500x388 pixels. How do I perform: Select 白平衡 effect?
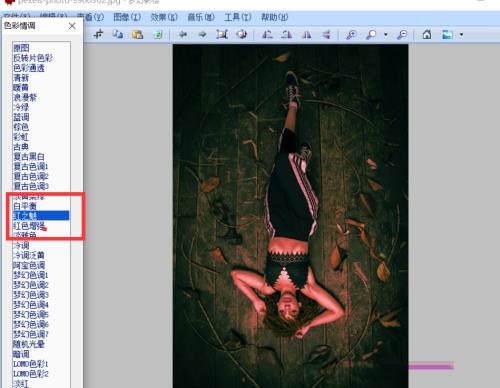[x=25, y=206]
